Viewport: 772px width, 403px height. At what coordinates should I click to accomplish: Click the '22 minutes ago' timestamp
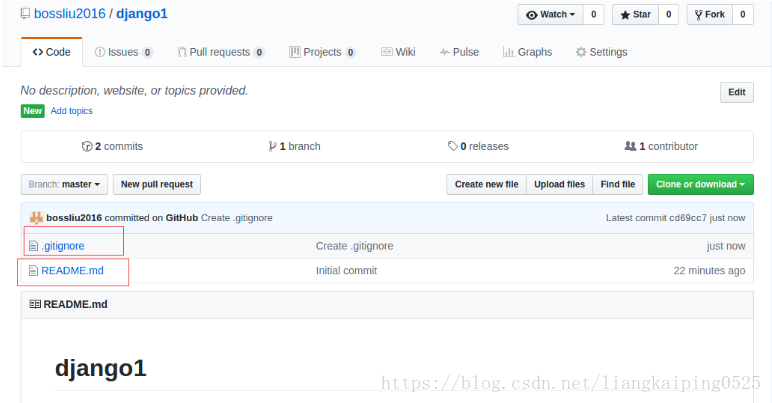pyautogui.click(x=709, y=271)
